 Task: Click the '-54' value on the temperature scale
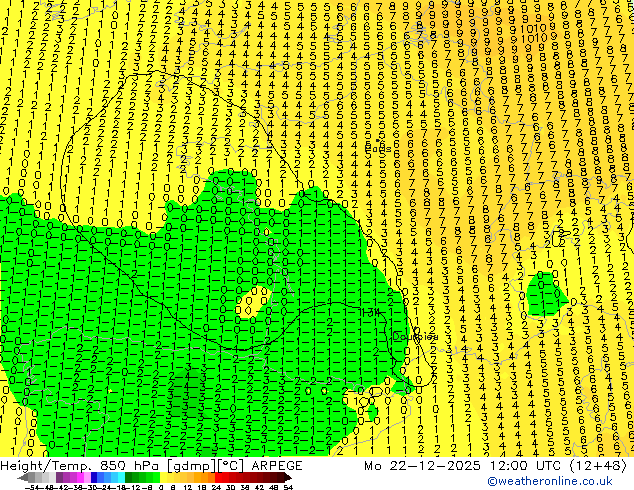point(32,487)
